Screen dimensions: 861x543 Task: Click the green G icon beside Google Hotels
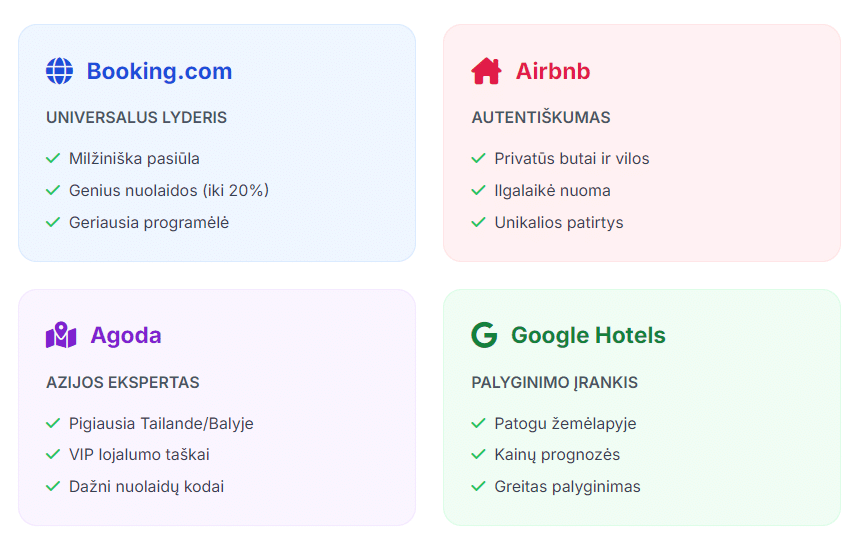click(484, 335)
